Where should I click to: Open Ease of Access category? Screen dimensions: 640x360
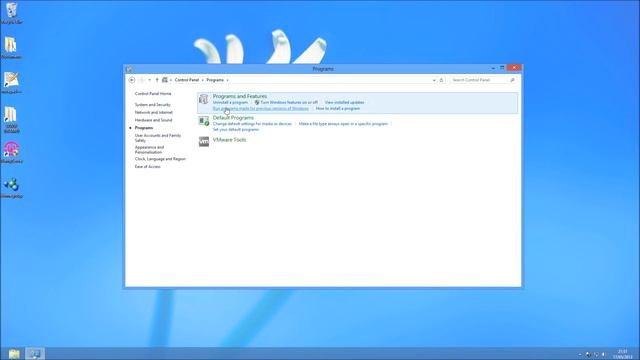click(x=148, y=167)
